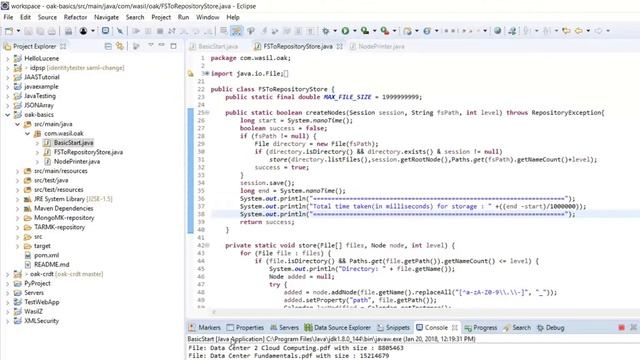640x360 pixels.
Task: Maximize the Project Explorer panel
Action: point(173,46)
